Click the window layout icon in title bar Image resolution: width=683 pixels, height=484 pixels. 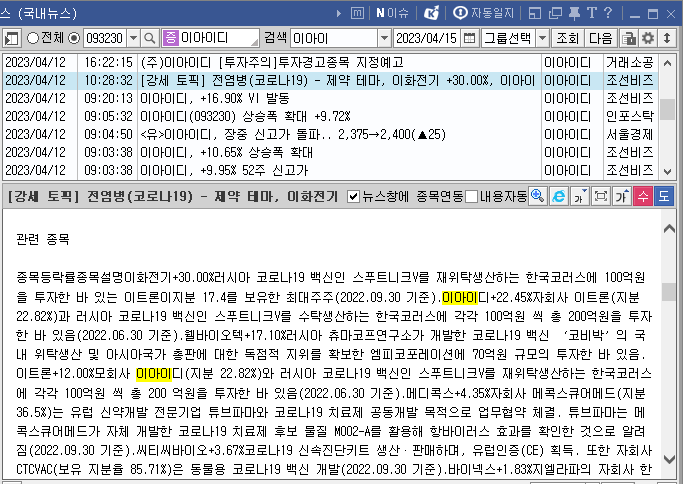pyautogui.click(x=535, y=14)
